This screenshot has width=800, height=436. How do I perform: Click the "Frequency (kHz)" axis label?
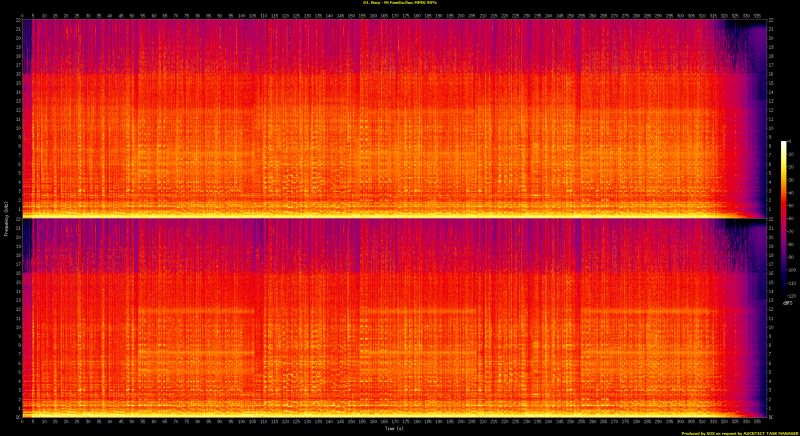[x=6, y=218]
